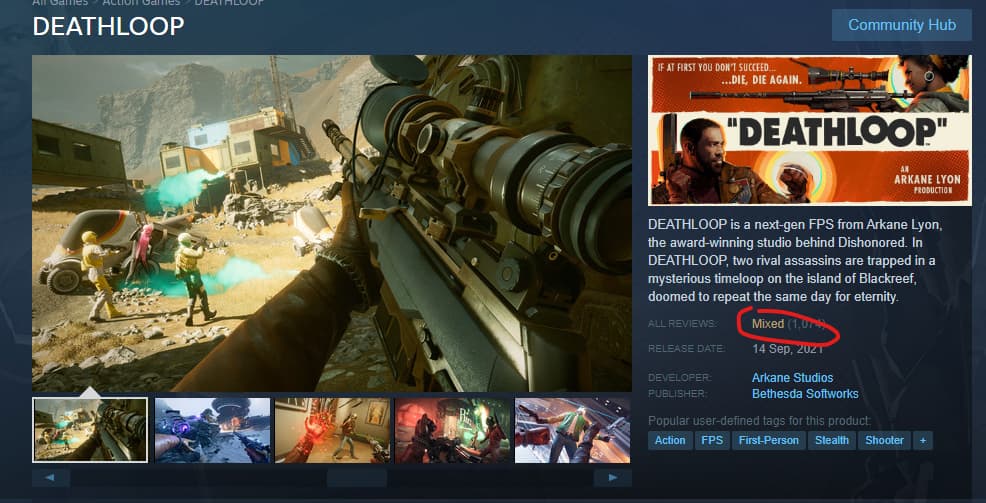
Task: Click the 'ALL REVIEWS:' label
Action: [682, 324]
